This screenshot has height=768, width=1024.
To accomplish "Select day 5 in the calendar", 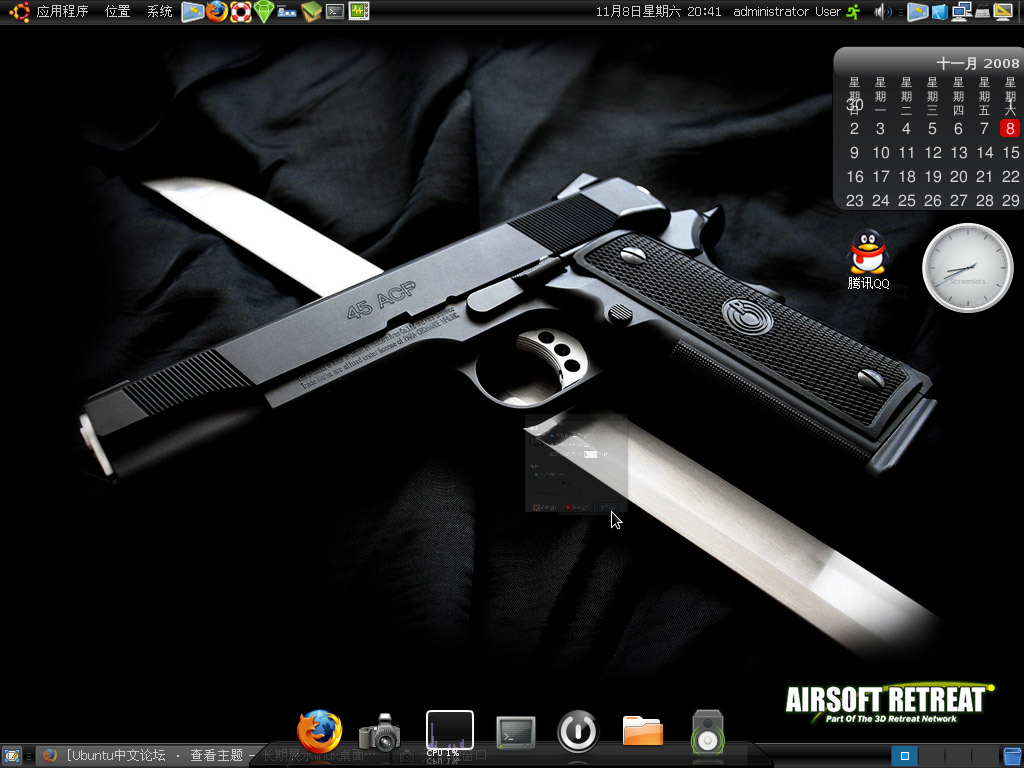I will click(932, 129).
